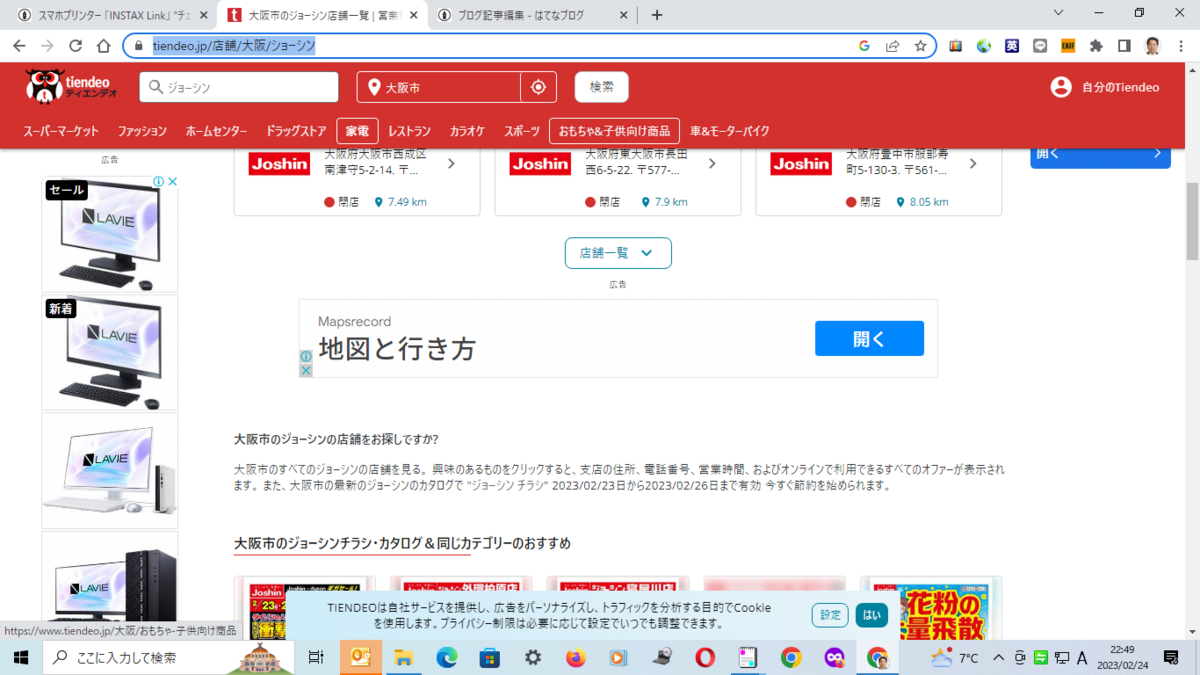Open the LINE extension icon
Viewport: 1200px width, 675px height.
pyautogui.click(x=1040, y=46)
